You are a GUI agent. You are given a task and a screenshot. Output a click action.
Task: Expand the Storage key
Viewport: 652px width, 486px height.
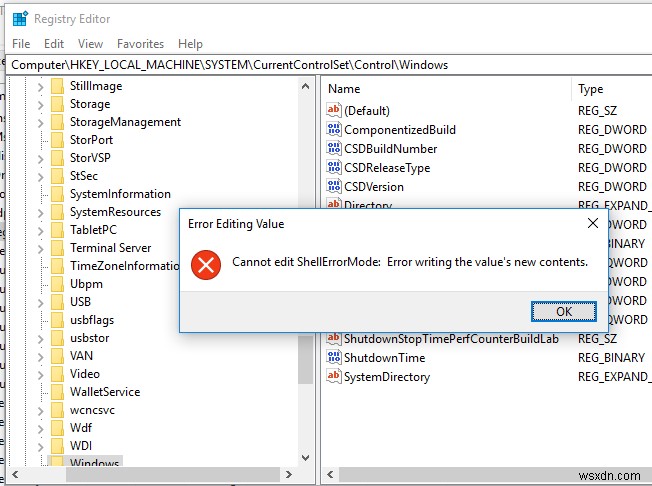40,105
